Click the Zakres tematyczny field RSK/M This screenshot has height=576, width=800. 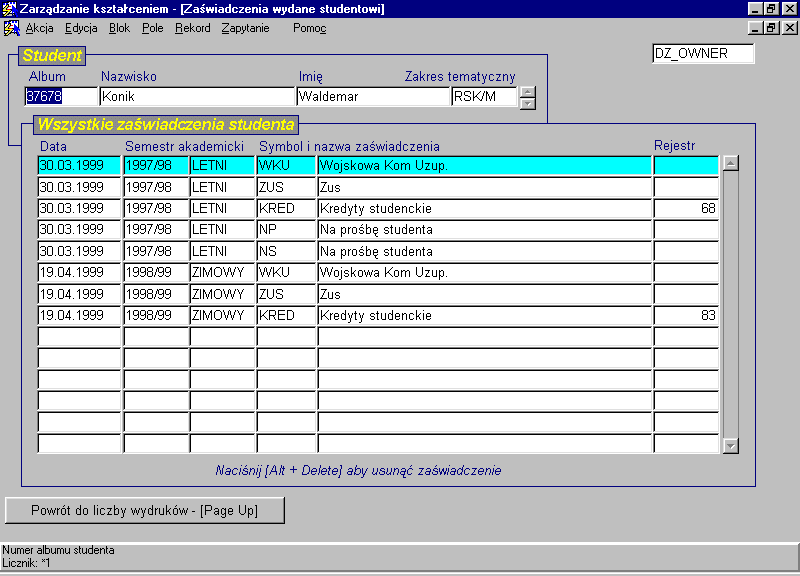click(x=484, y=96)
